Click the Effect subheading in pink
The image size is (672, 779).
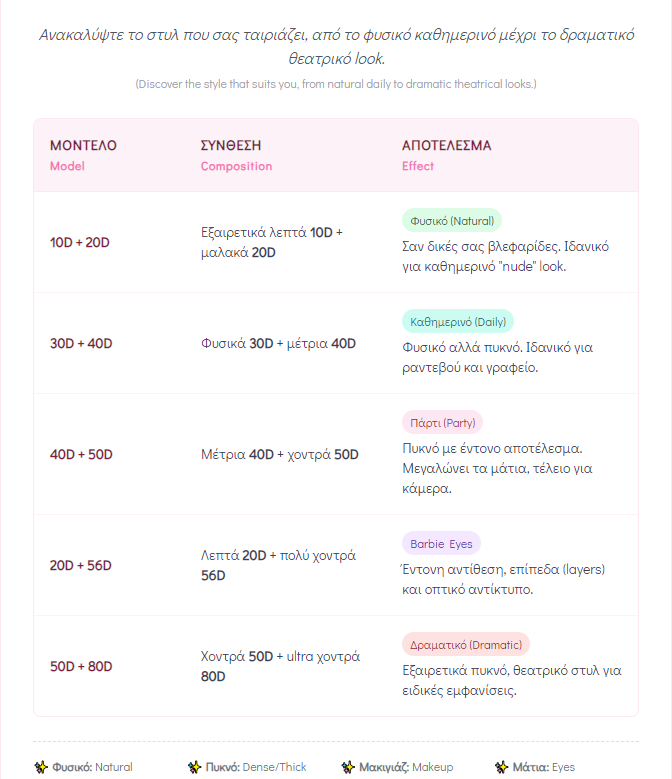[x=418, y=166]
